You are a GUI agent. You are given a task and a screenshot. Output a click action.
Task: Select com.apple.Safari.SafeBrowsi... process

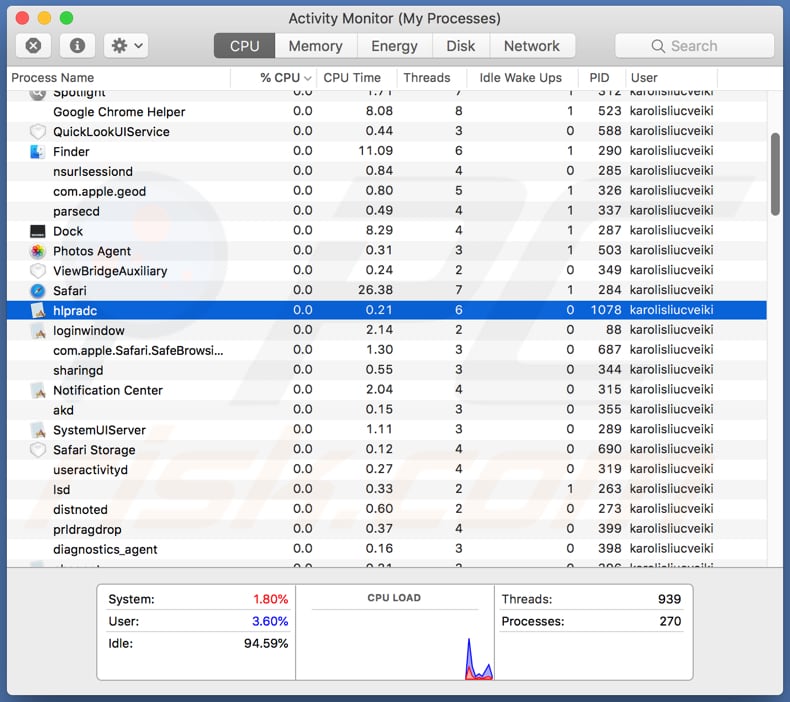click(387, 350)
